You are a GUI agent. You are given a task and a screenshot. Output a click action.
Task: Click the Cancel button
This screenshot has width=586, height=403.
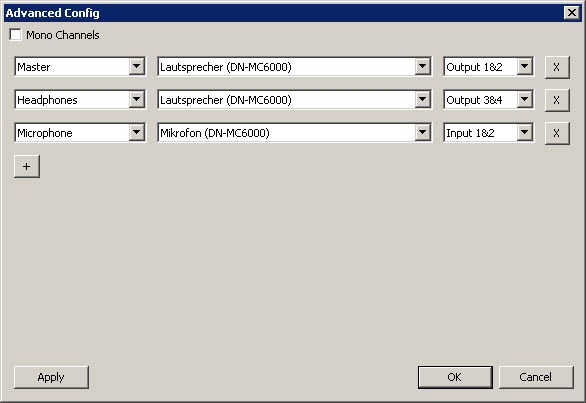click(x=536, y=377)
